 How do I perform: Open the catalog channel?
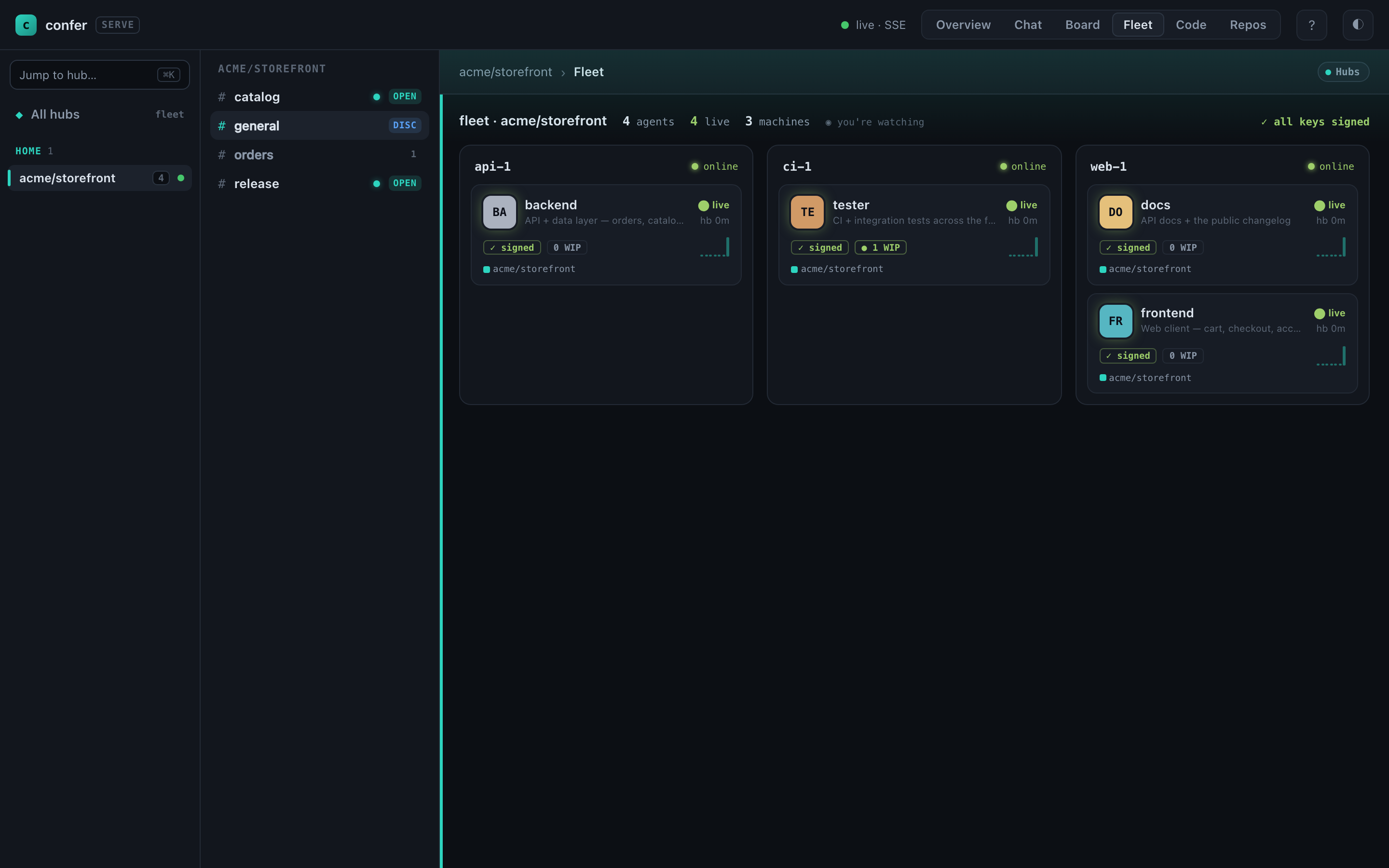pos(319,96)
